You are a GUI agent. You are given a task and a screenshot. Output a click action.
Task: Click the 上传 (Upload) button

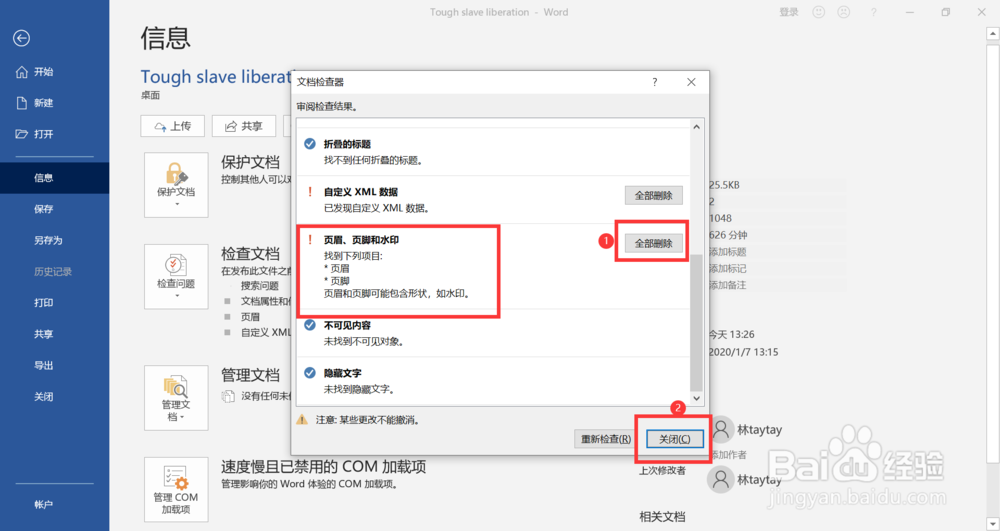(172, 126)
